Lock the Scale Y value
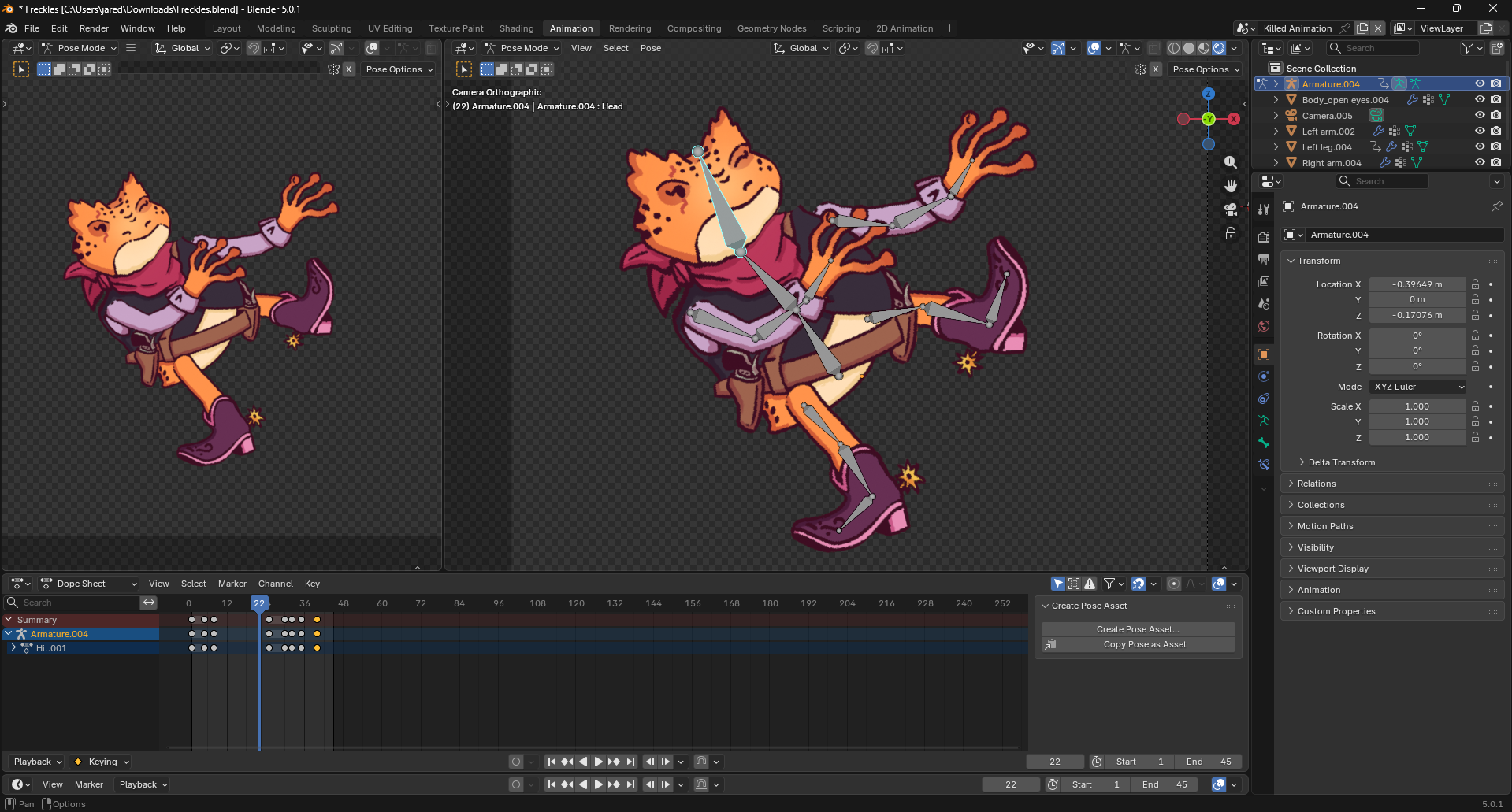 click(1476, 421)
